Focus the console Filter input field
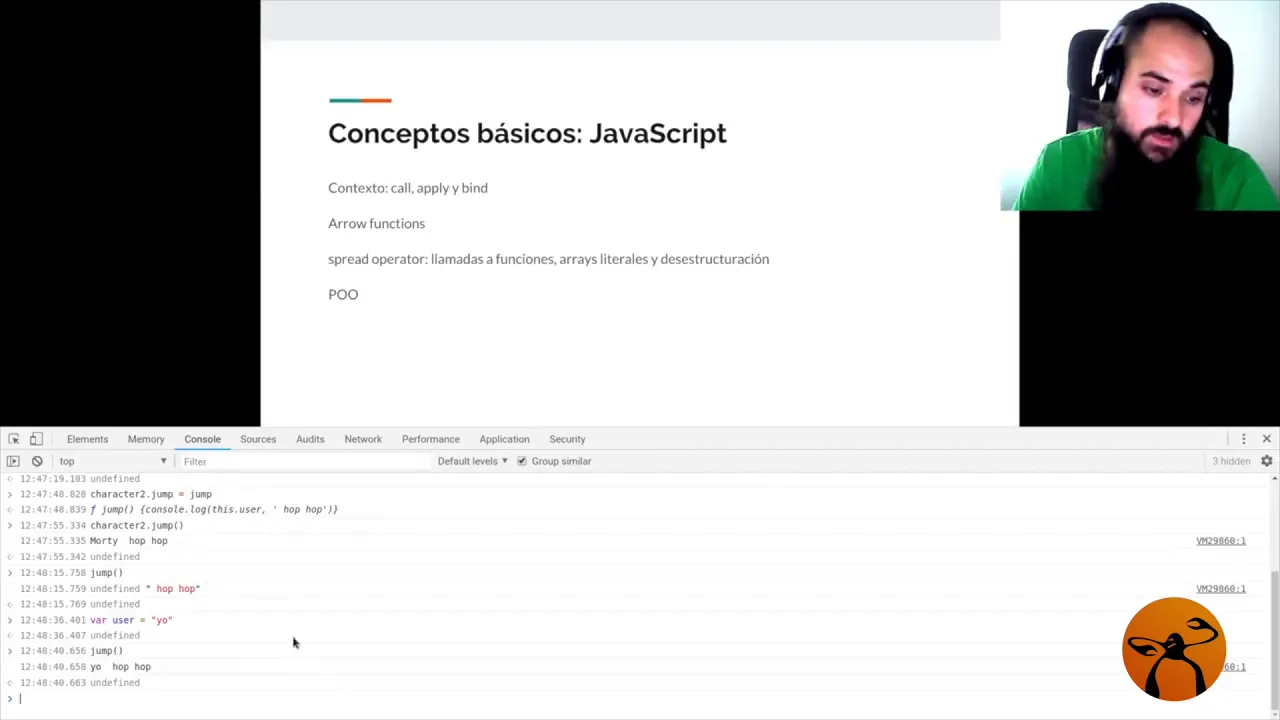 click(305, 461)
